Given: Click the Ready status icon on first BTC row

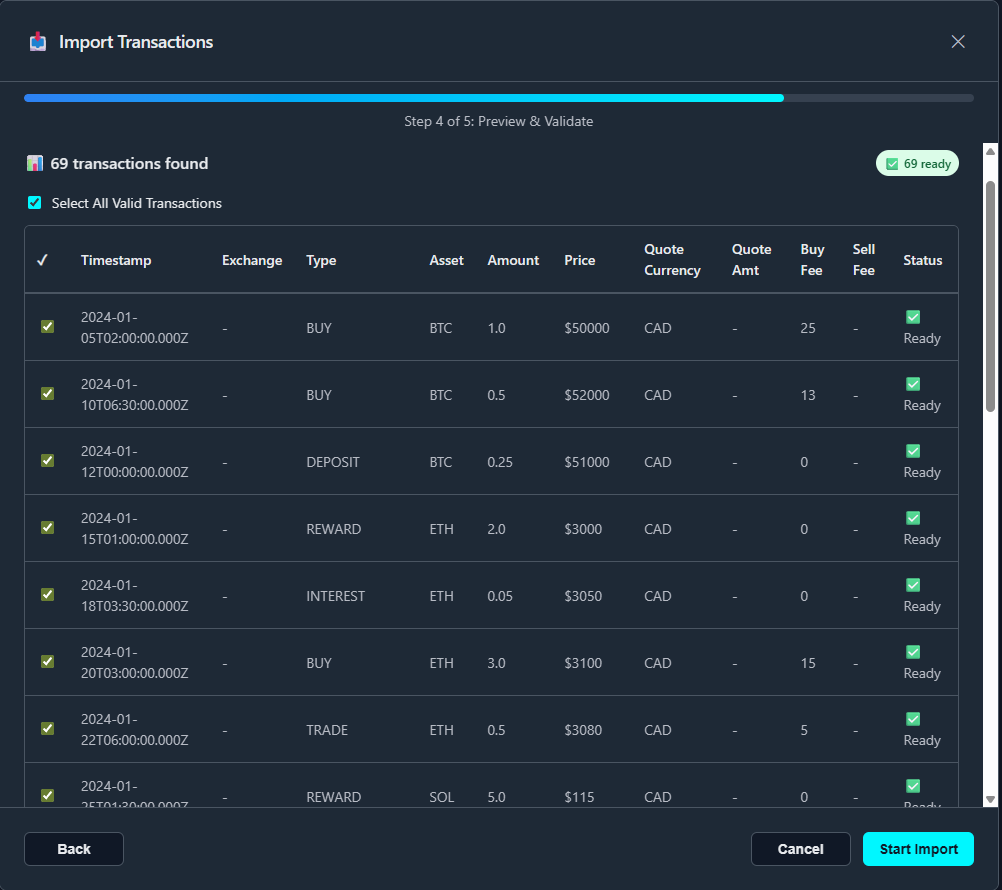Looking at the screenshot, I should click(913, 317).
